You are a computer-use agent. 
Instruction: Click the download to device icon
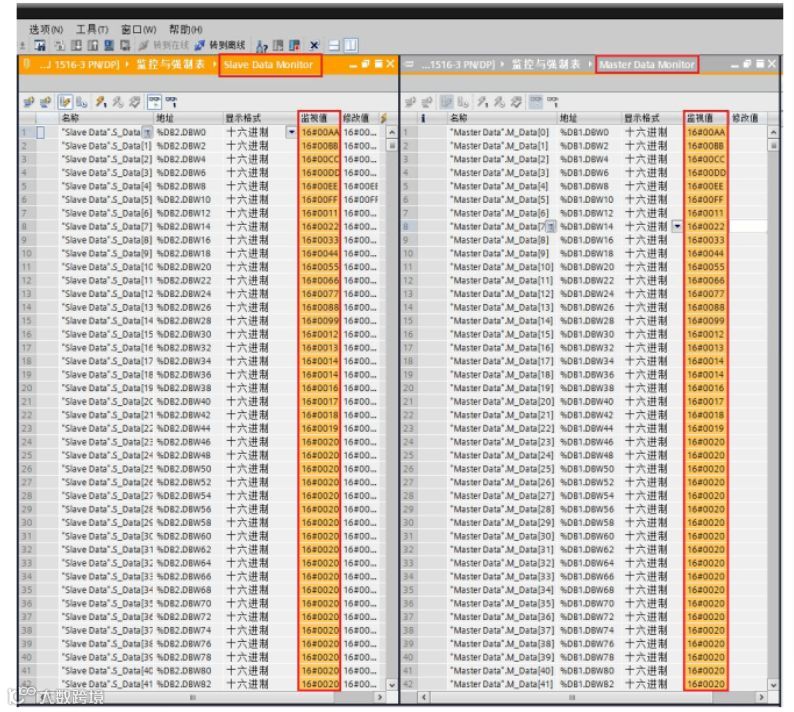[x=76, y=46]
